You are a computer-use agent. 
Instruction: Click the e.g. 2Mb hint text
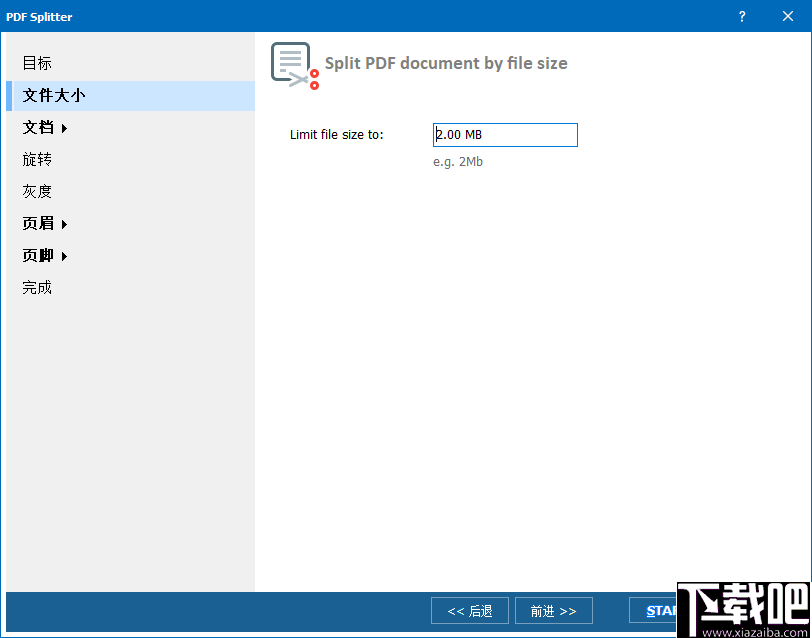click(x=458, y=161)
